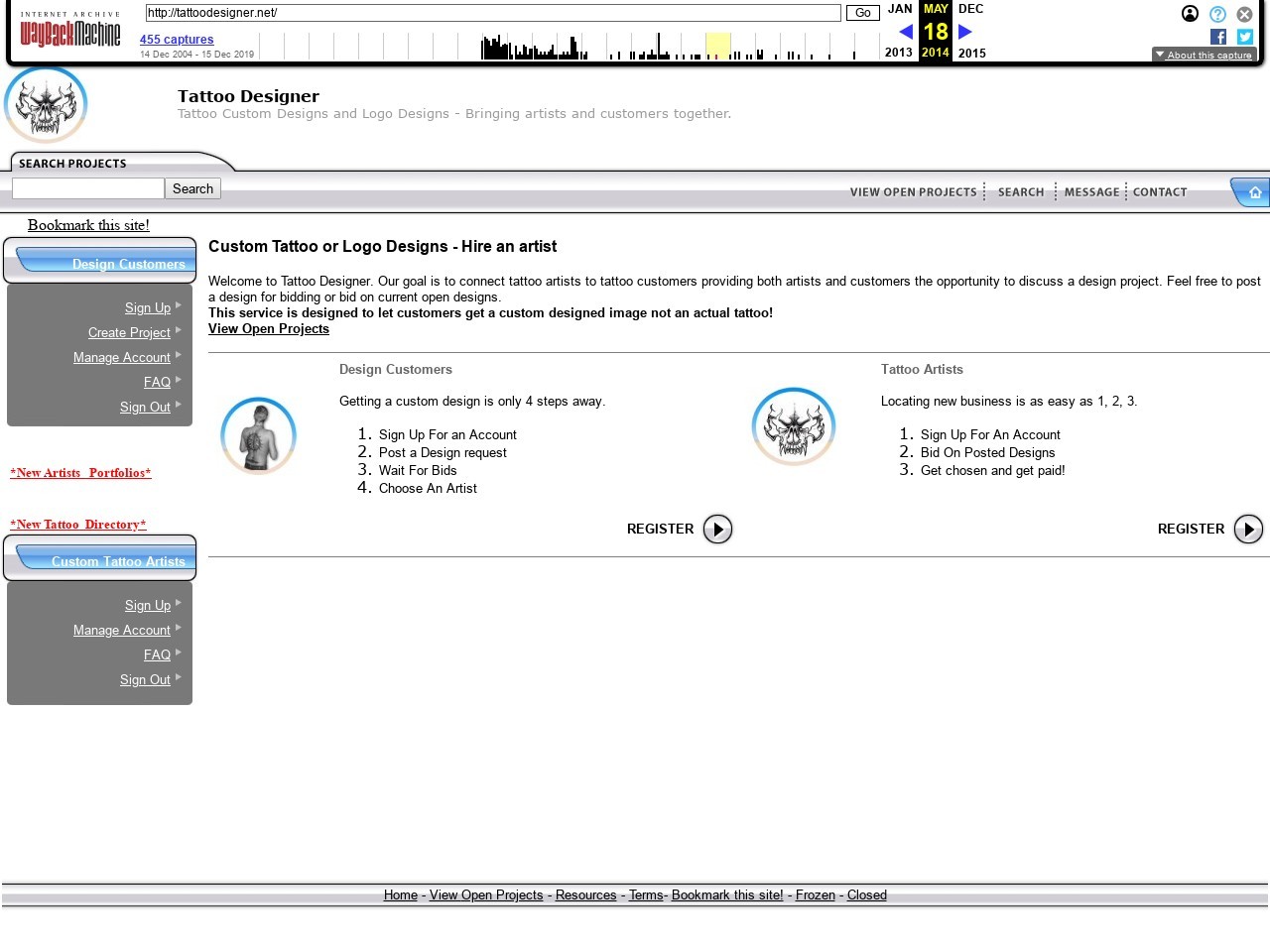Image resolution: width=1270 pixels, height=952 pixels.
Task: Select 2013 on the capture timeline
Action: point(898,53)
